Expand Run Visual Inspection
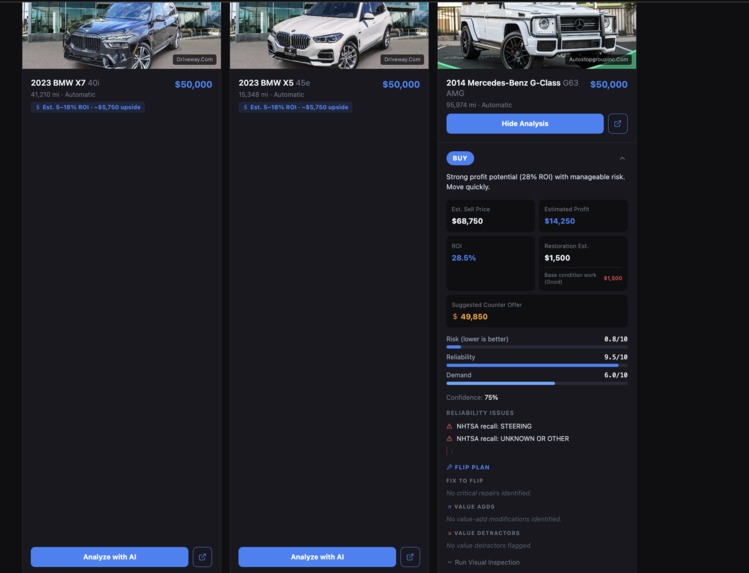The image size is (749, 573). pos(483,562)
